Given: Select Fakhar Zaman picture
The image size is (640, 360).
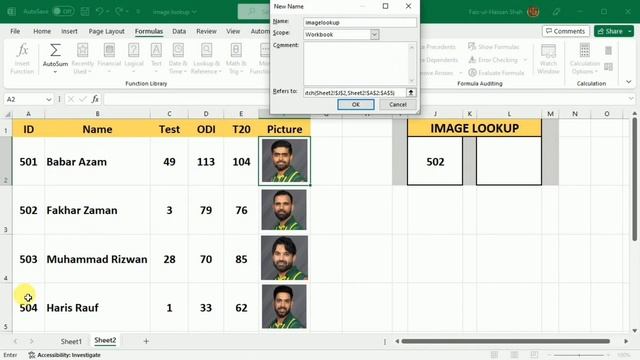Looking at the screenshot, I should pyautogui.click(x=284, y=210).
